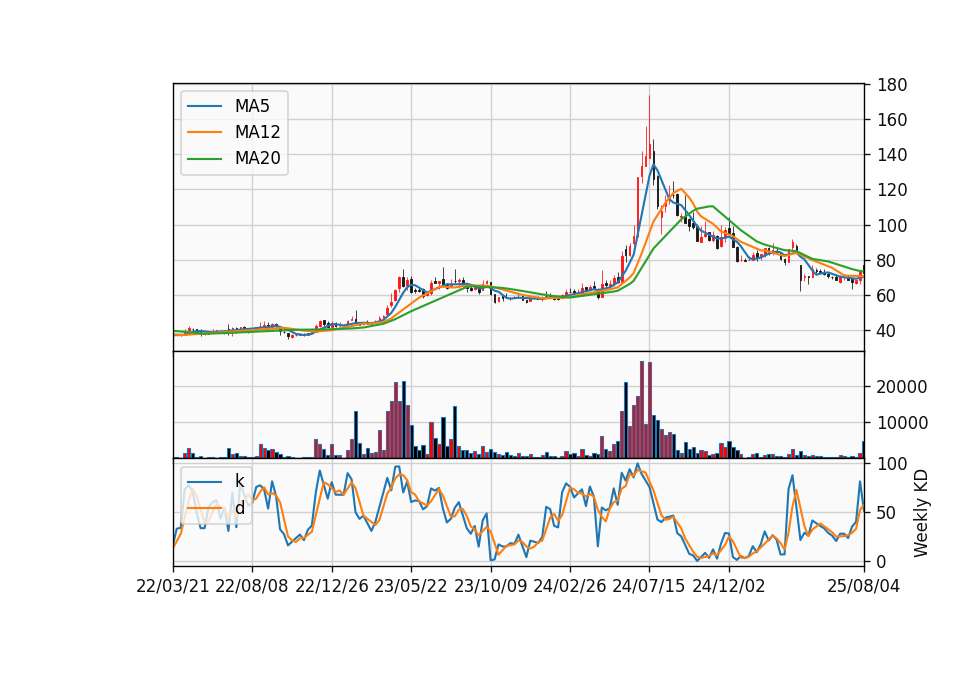Click the 40 price axis label
This screenshot has height=690, width=960.
click(887, 331)
